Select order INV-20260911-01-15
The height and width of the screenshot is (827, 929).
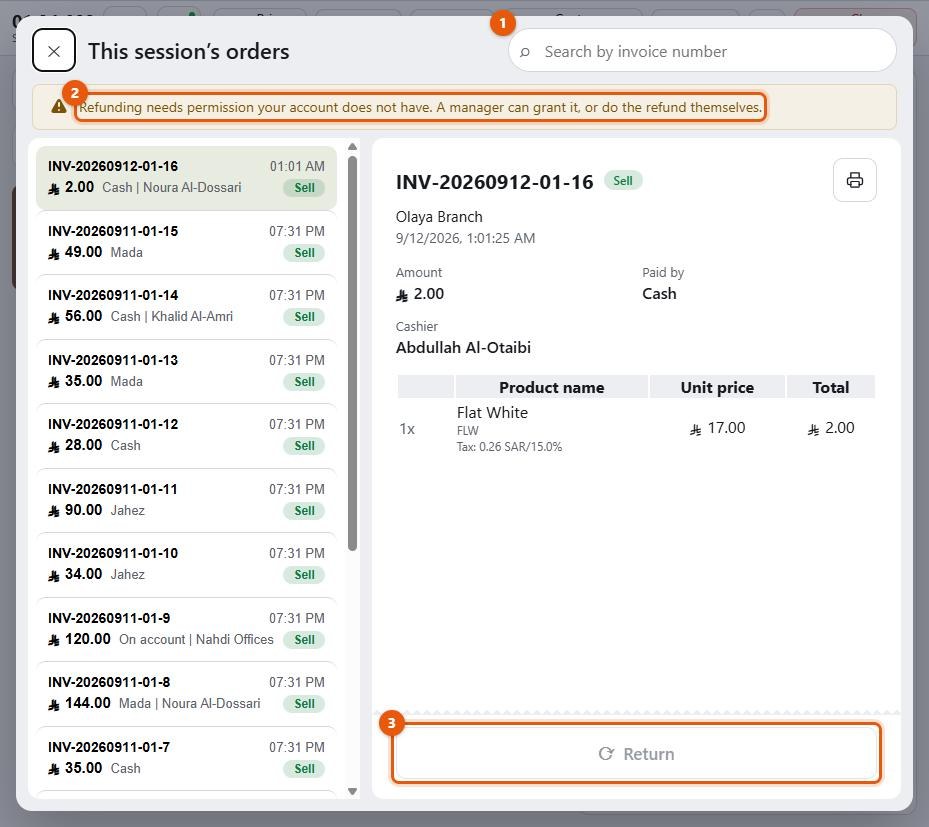point(186,242)
